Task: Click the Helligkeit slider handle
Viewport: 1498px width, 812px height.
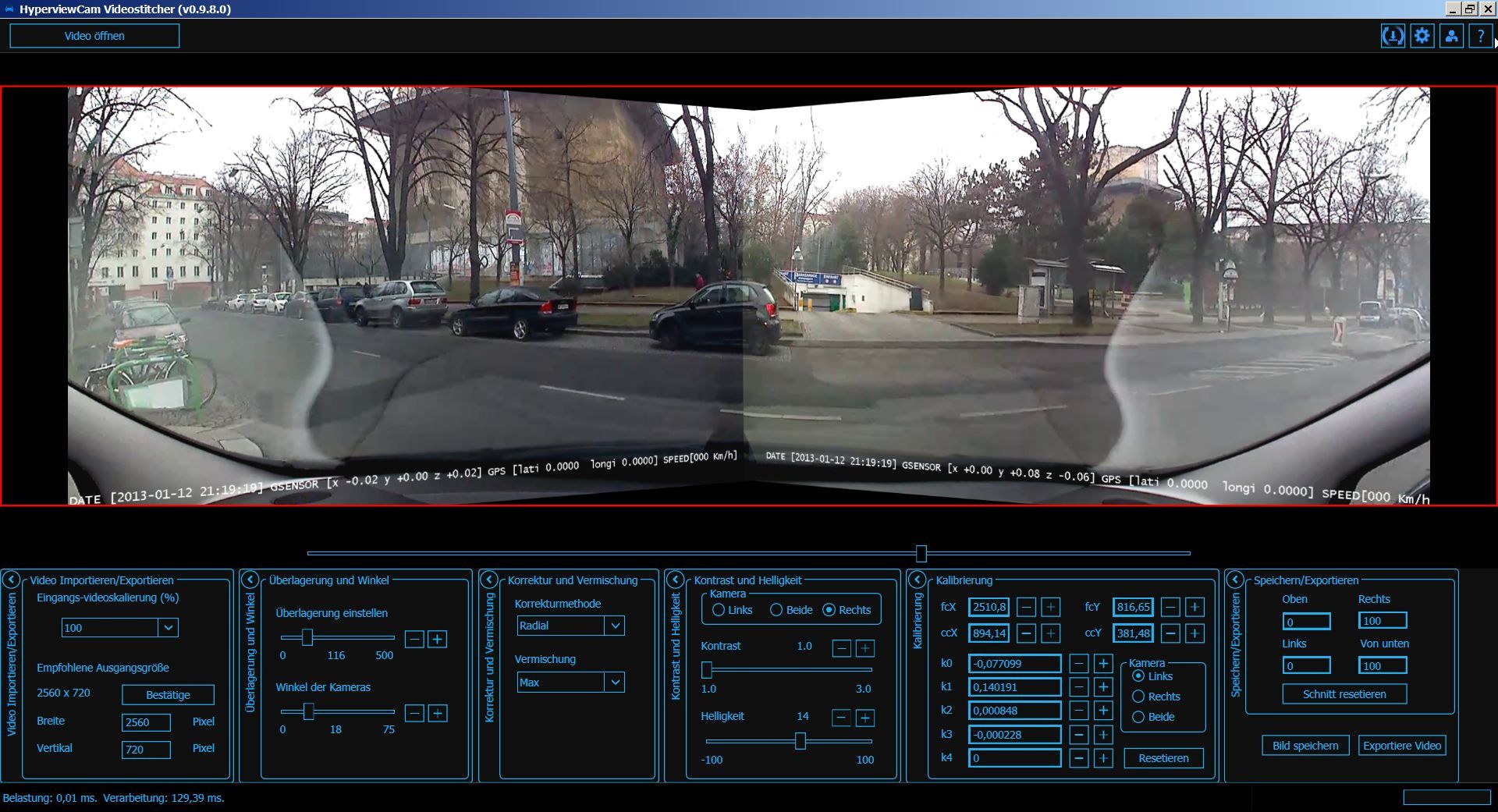Action: 800,741
